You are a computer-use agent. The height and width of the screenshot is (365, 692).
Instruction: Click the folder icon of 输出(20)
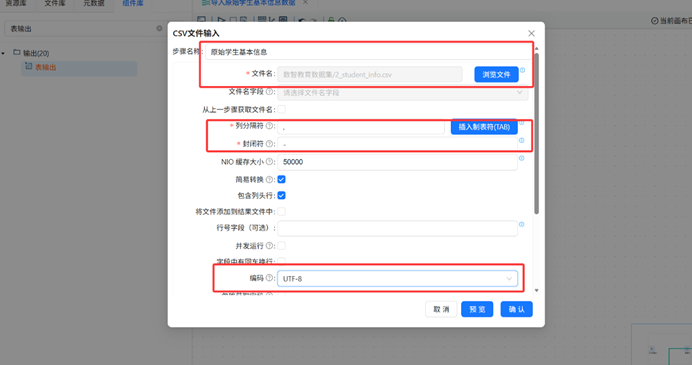[x=17, y=53]
